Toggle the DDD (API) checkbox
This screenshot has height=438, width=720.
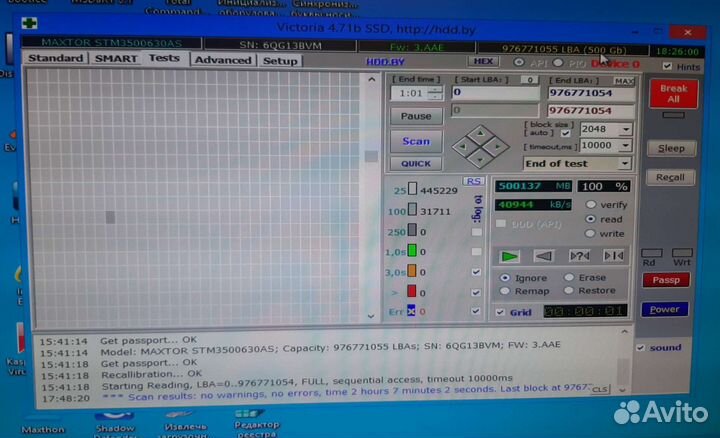501,224
